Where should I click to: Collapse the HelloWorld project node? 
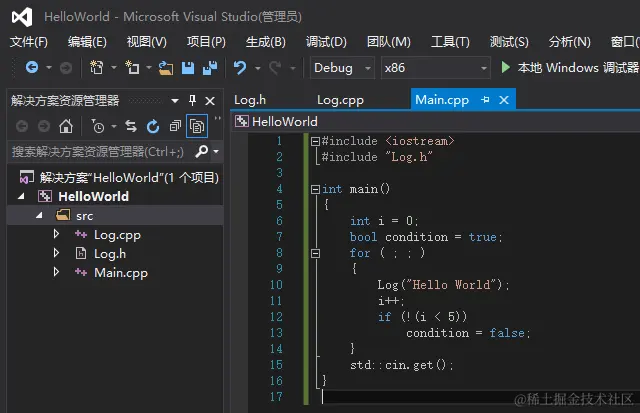coord(21,197)
